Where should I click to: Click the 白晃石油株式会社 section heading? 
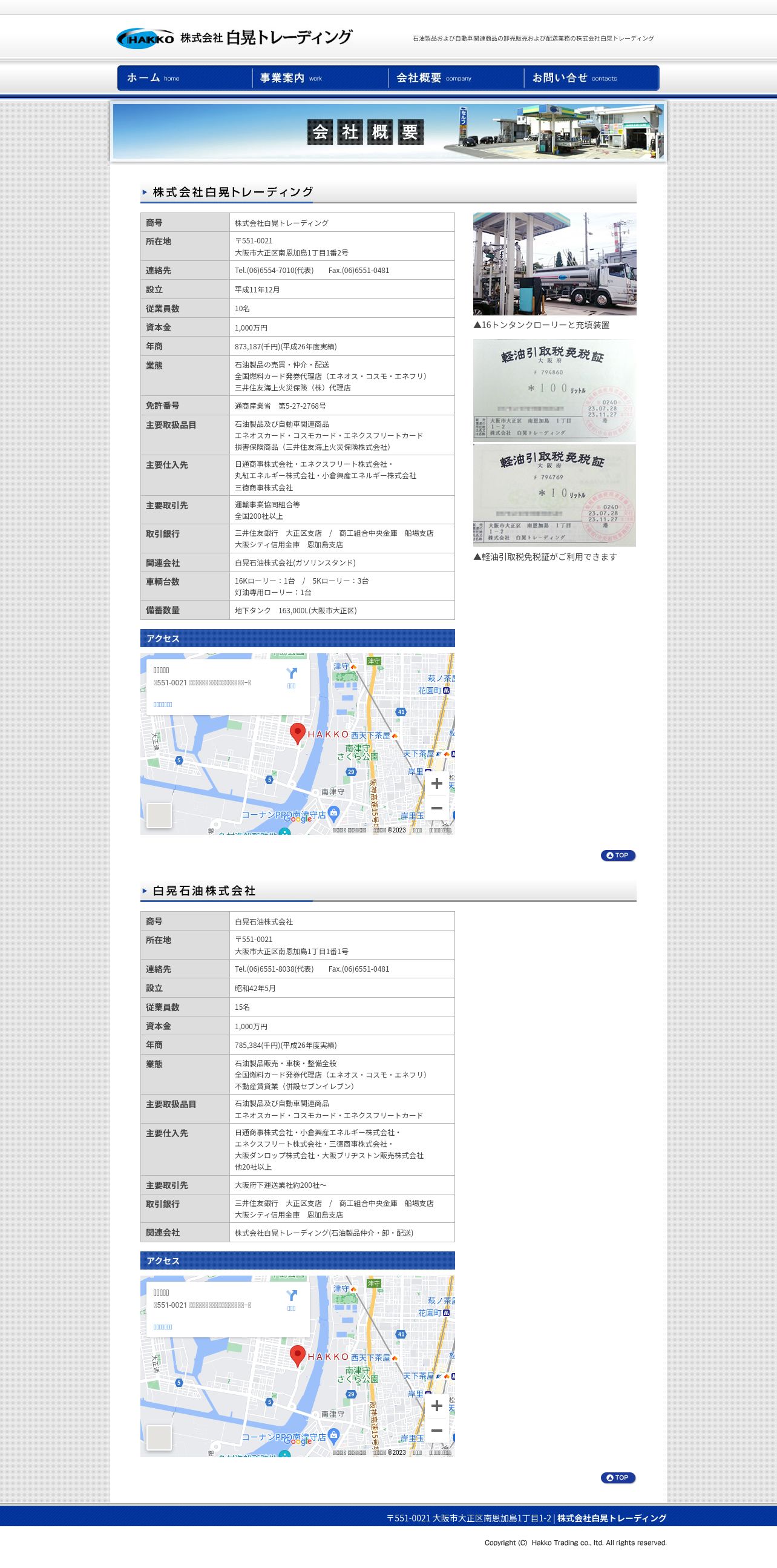click(204, 891)
